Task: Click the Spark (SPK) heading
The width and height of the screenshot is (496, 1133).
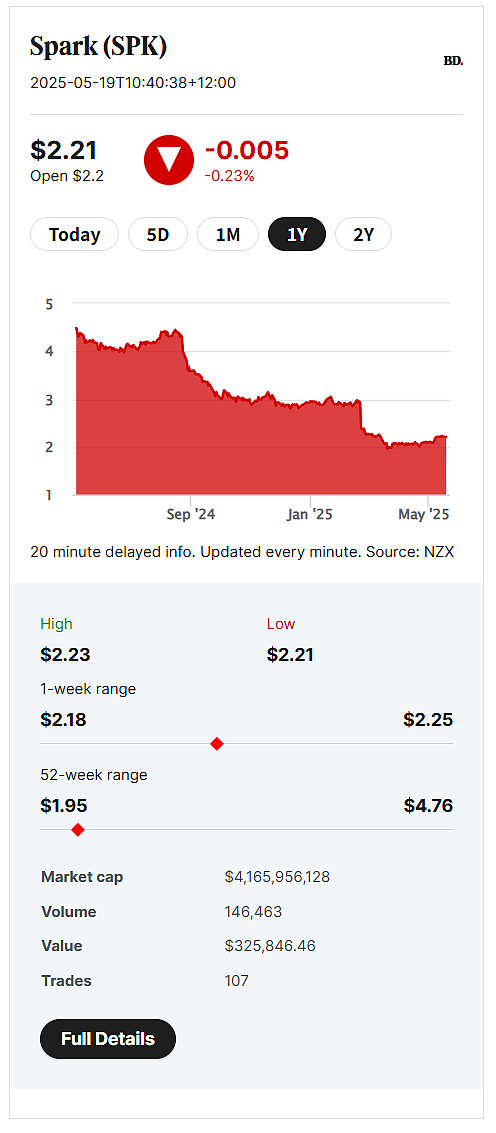Action: pyautogui.click(x=99, y=47)
